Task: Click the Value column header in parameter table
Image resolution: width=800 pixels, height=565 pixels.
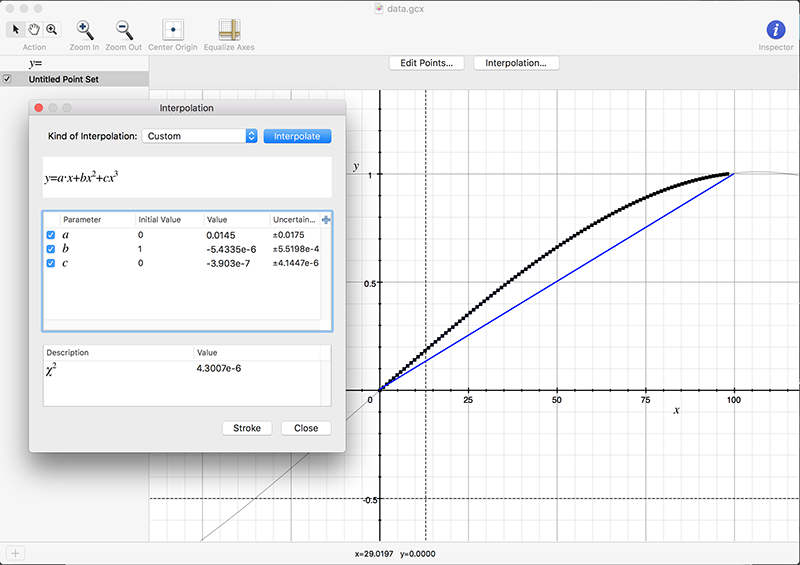Action: [x=217, y=219]
